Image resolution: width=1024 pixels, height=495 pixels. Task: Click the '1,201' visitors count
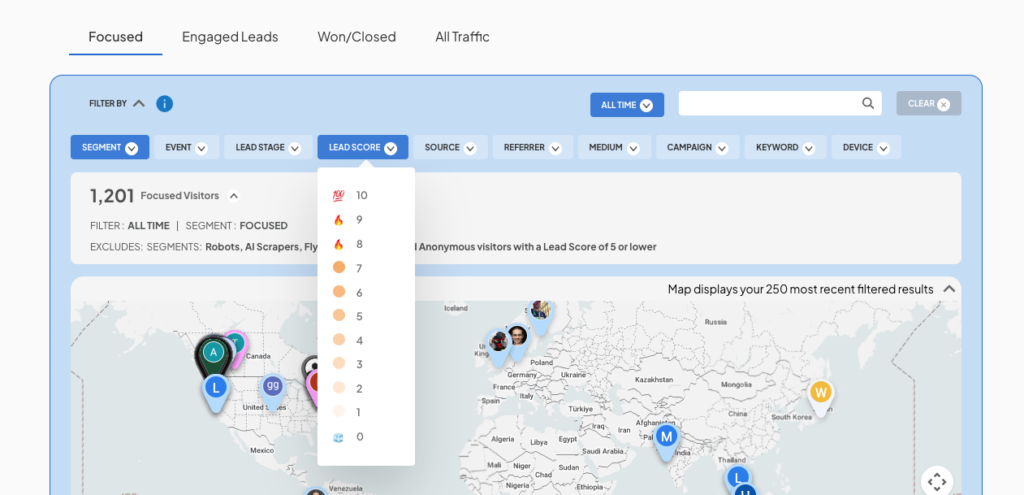coord(112,195)
